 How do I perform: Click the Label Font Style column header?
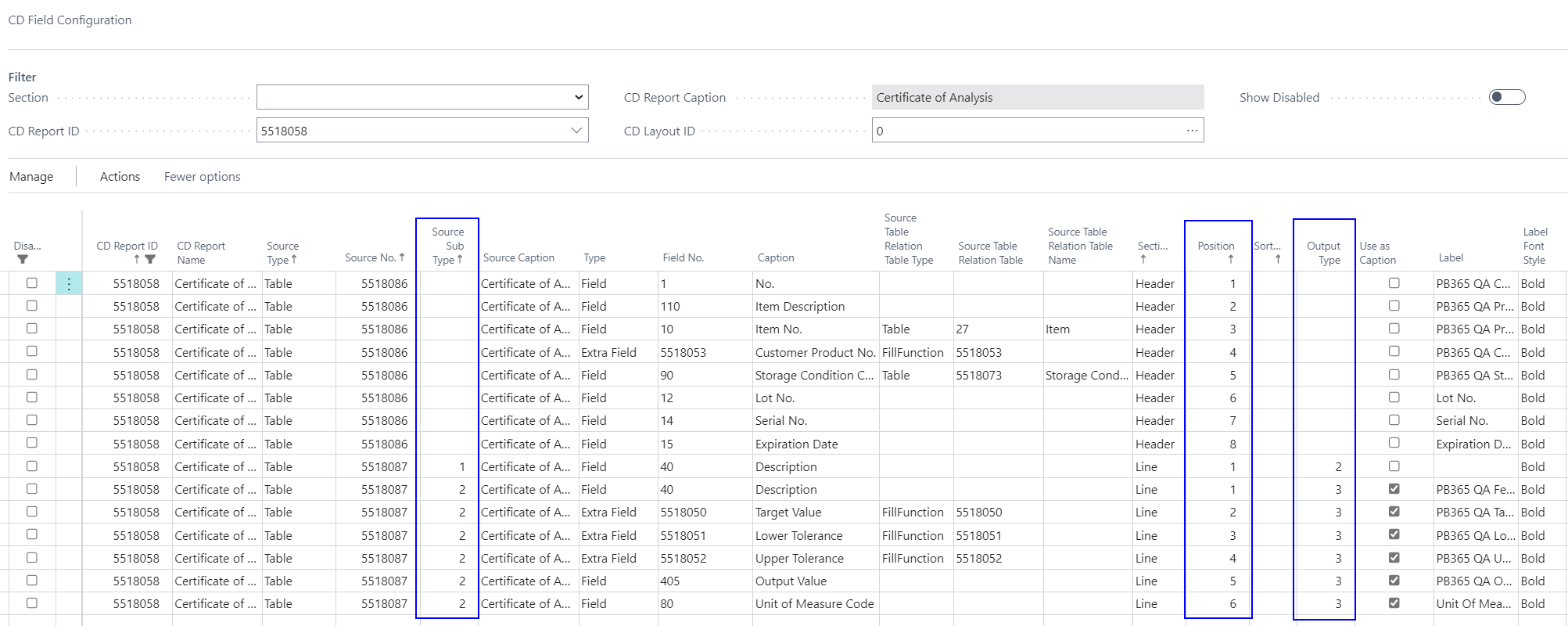click(1534, 246)
